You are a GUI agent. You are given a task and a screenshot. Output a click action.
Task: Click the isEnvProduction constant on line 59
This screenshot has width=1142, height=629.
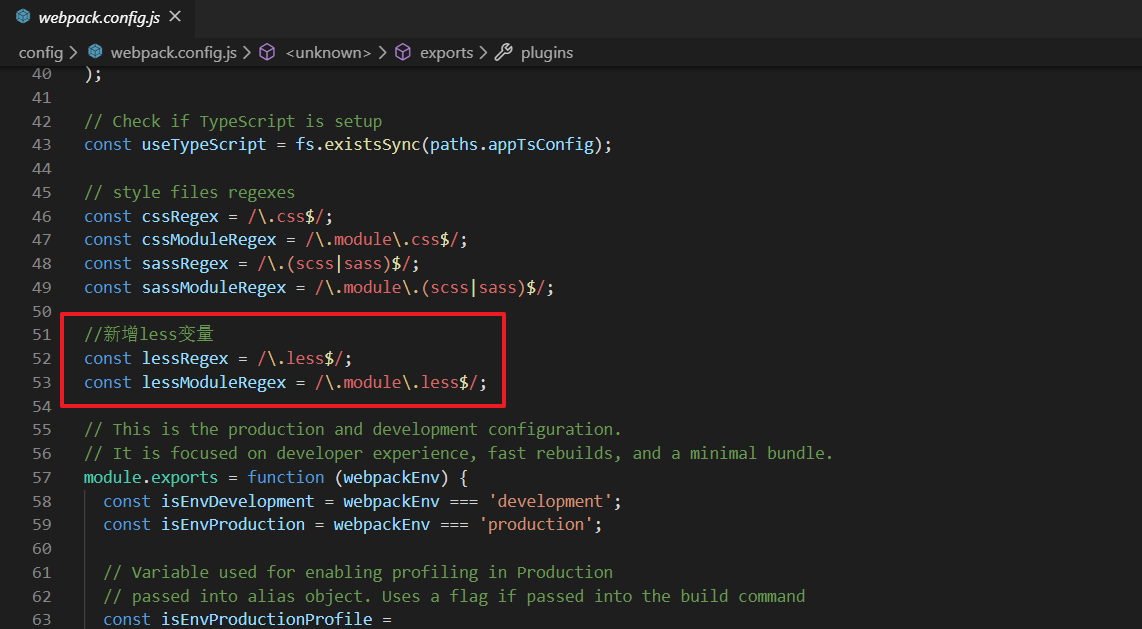tap(233, 524)
